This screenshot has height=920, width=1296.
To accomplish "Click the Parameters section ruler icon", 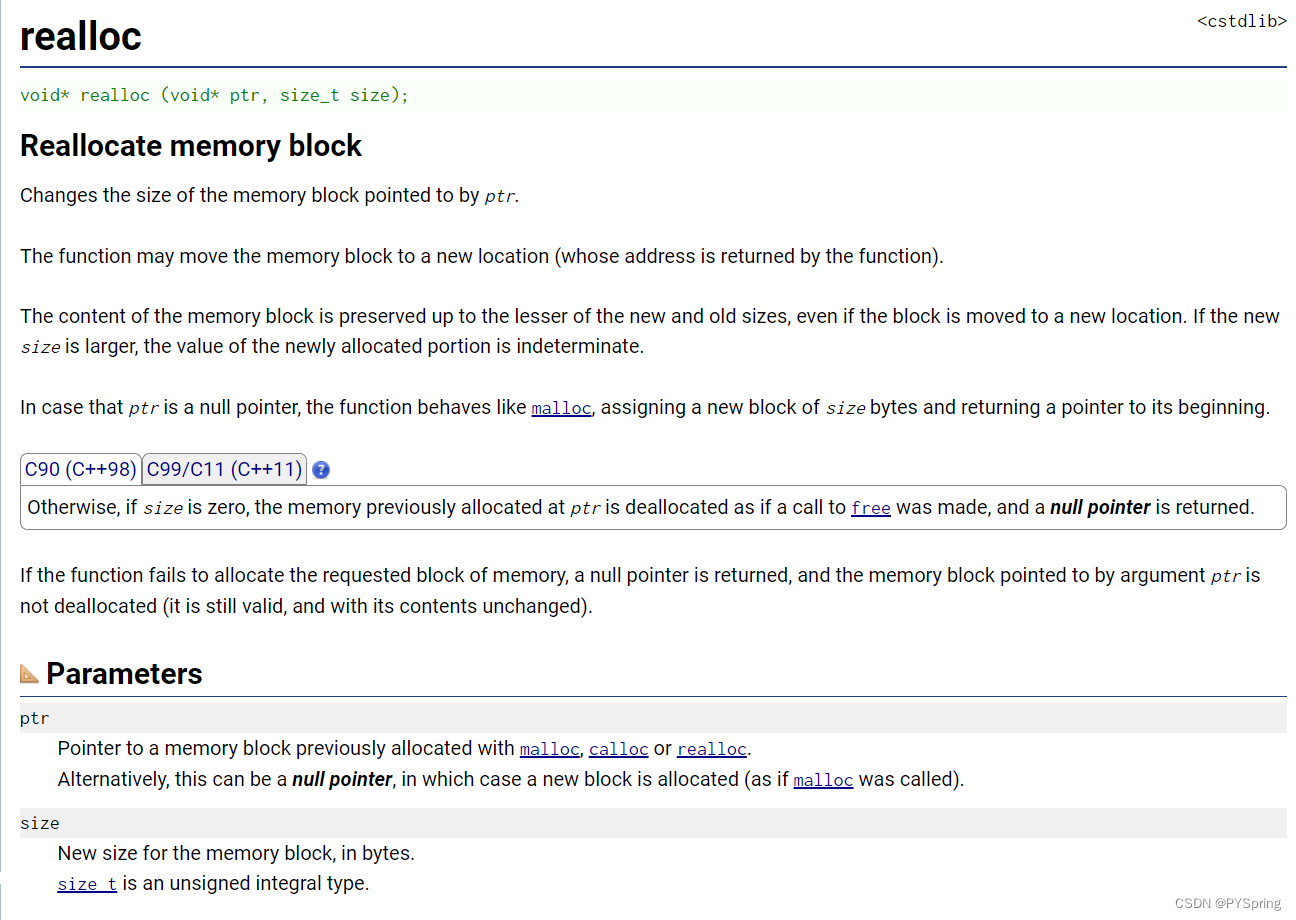I will (29, 674).
